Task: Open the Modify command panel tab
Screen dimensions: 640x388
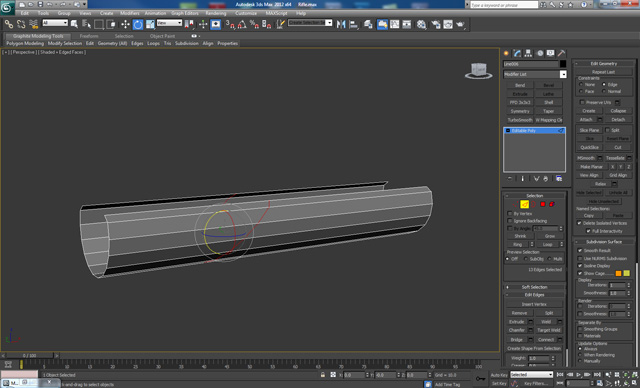Action: pyautogui.click(x=517, y=53)
